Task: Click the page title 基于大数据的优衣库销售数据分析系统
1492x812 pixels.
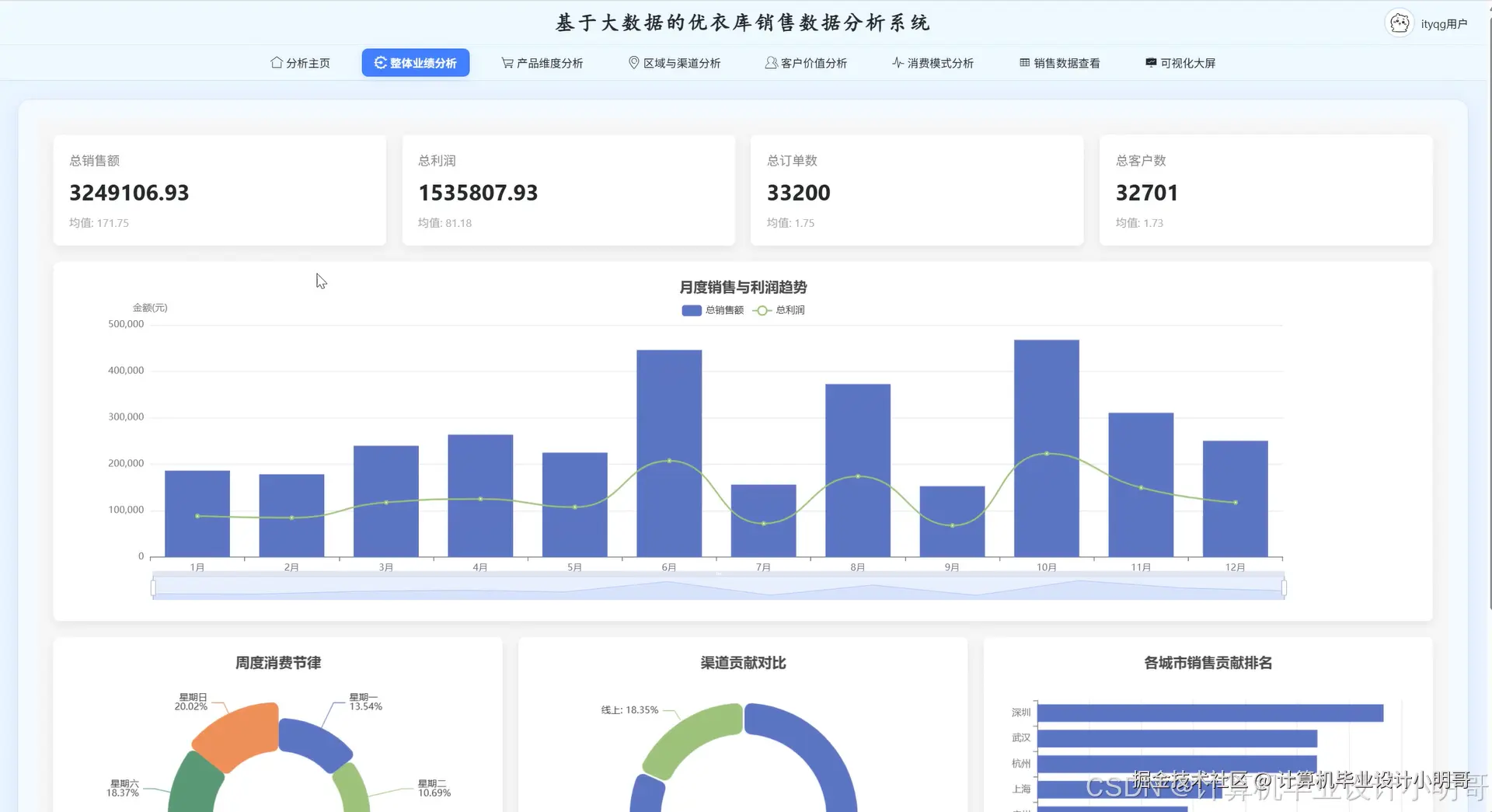Action: (743, 23)
